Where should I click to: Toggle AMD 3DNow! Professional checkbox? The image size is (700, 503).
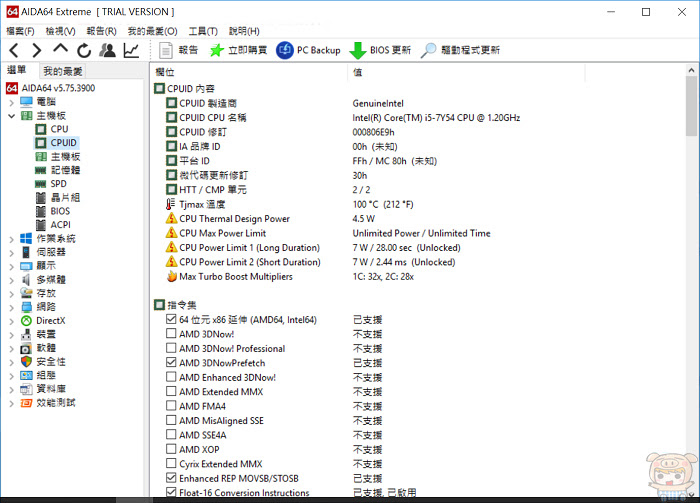(x=171, y=348)
